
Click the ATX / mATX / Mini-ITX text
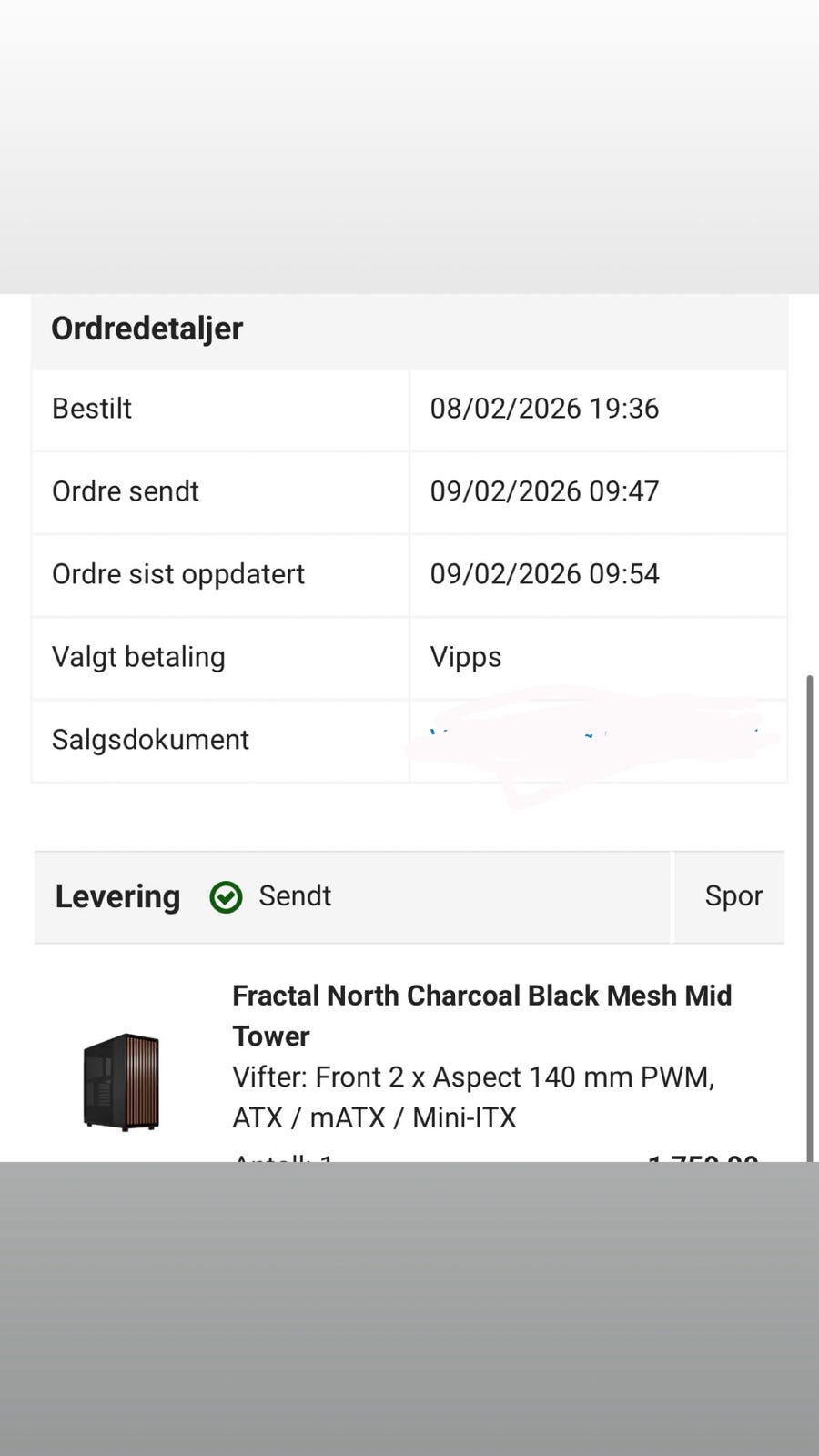[374, 1117]
